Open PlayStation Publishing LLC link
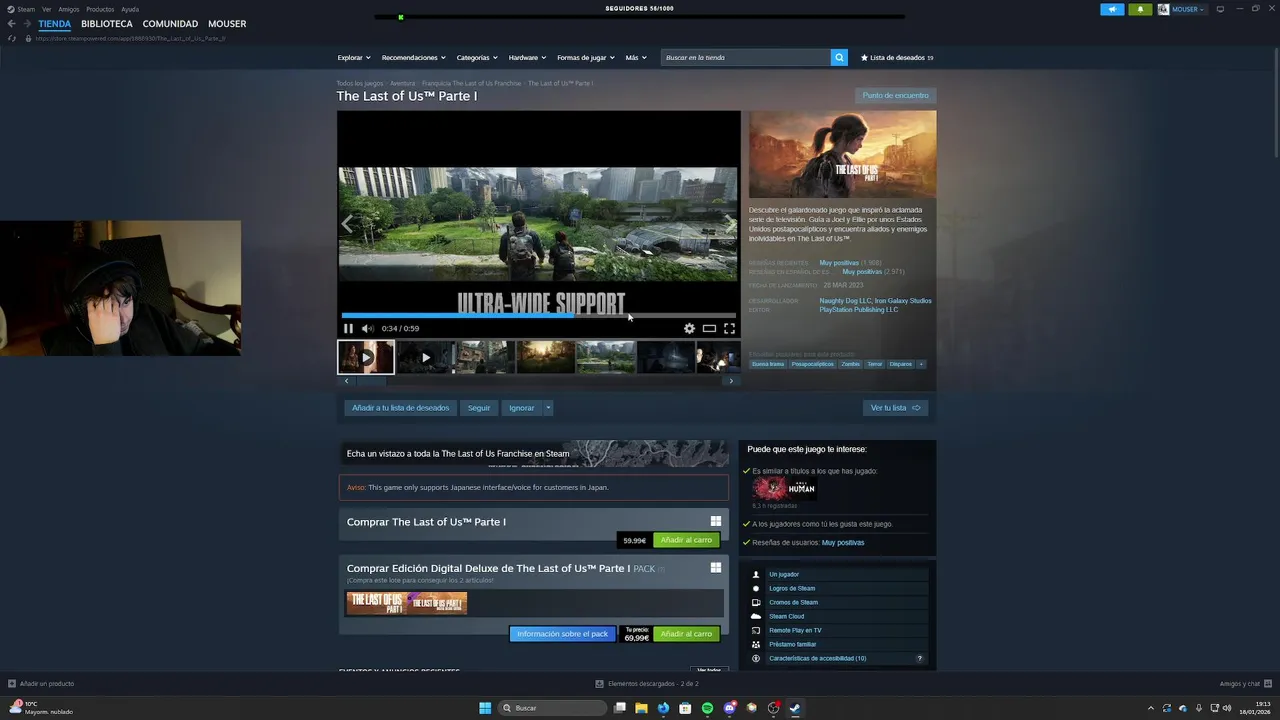The image size is (1280, 720). pos(859,310)
